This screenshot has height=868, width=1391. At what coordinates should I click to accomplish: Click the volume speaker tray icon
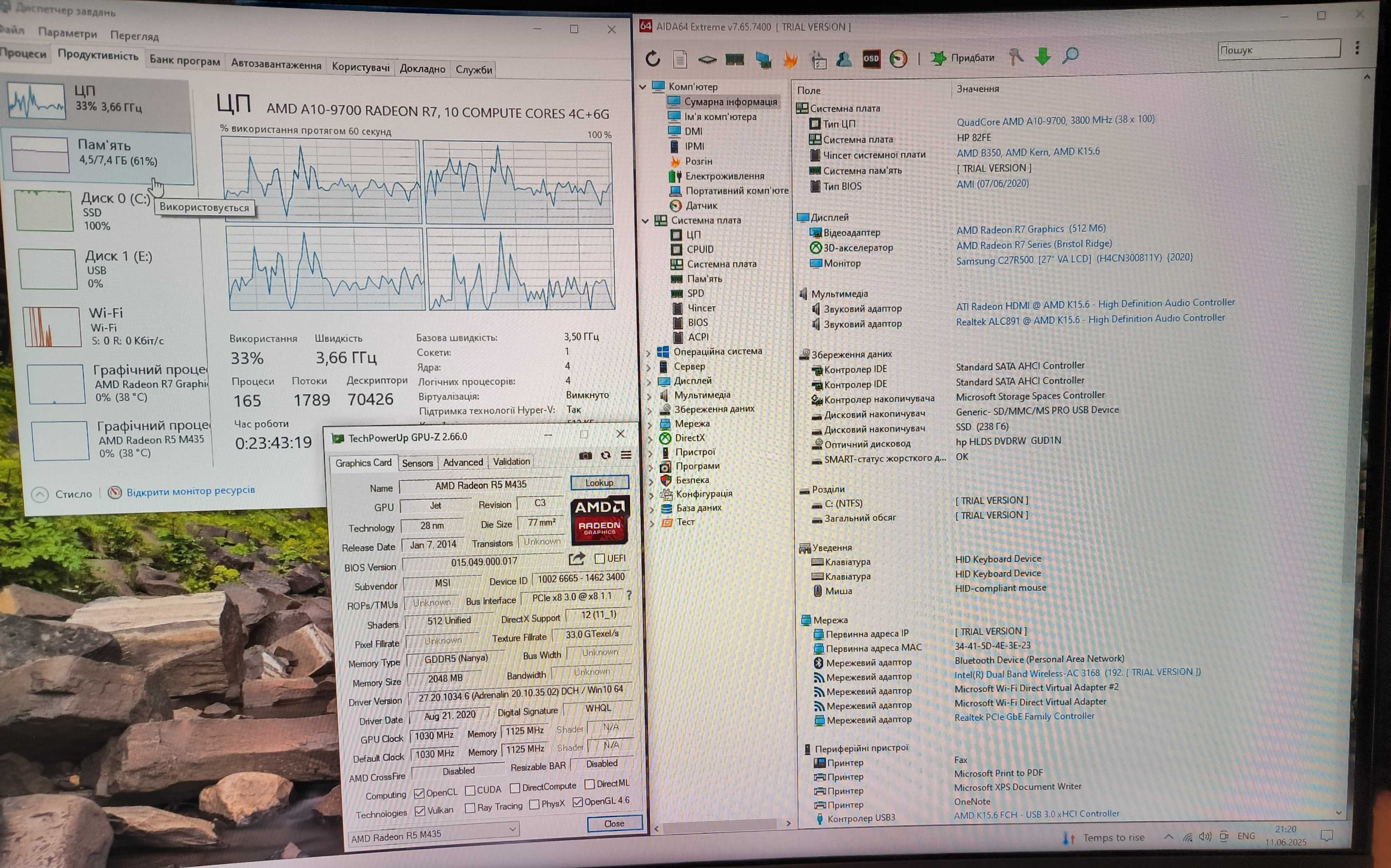pos(1205,836)
